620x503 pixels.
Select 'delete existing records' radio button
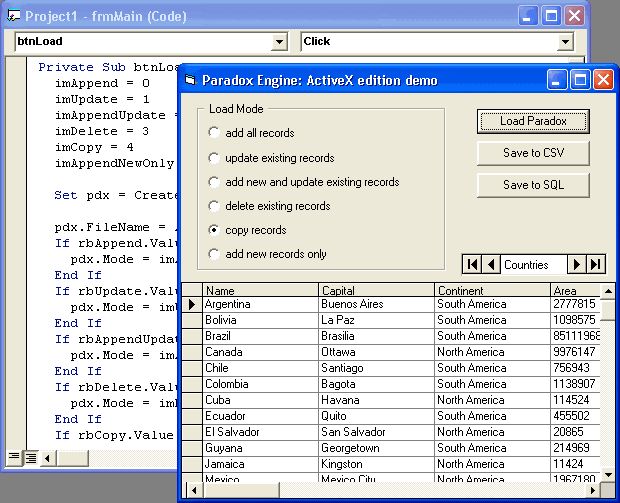(x=214, y=206)
